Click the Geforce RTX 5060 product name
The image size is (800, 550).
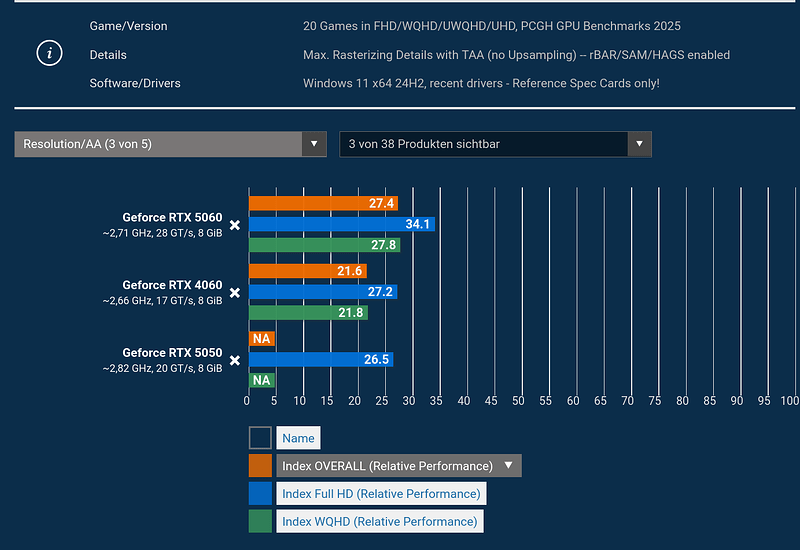[x=172, y=217]
